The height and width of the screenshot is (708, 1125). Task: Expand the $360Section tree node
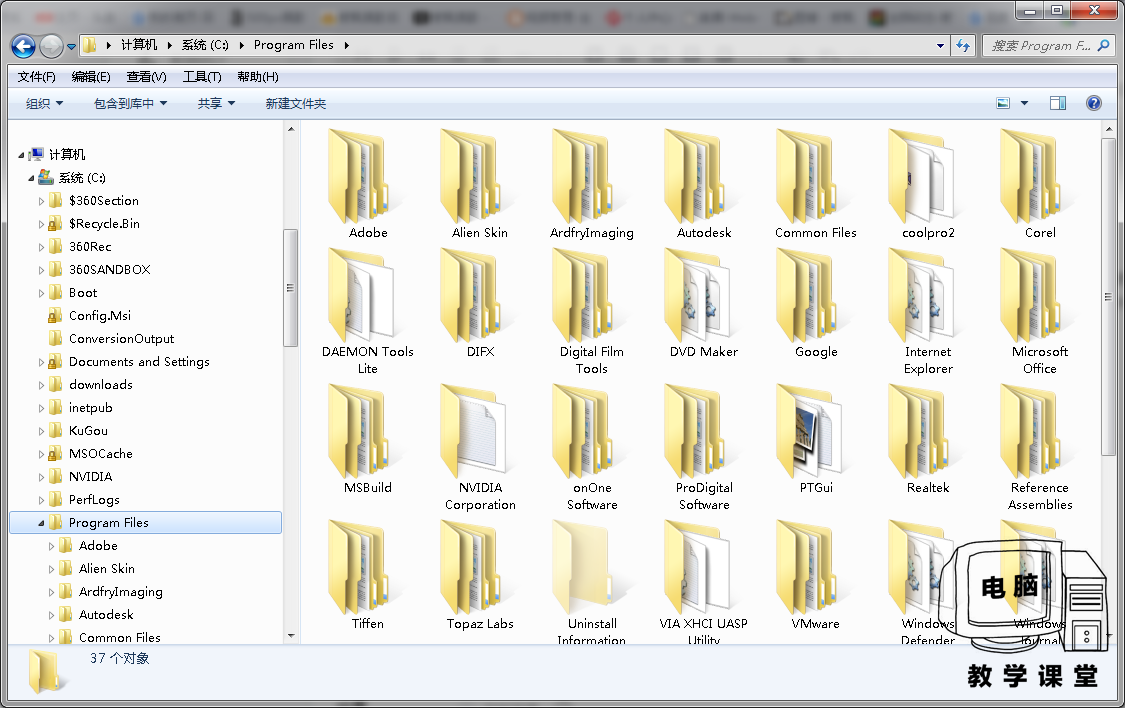[41, 202]
